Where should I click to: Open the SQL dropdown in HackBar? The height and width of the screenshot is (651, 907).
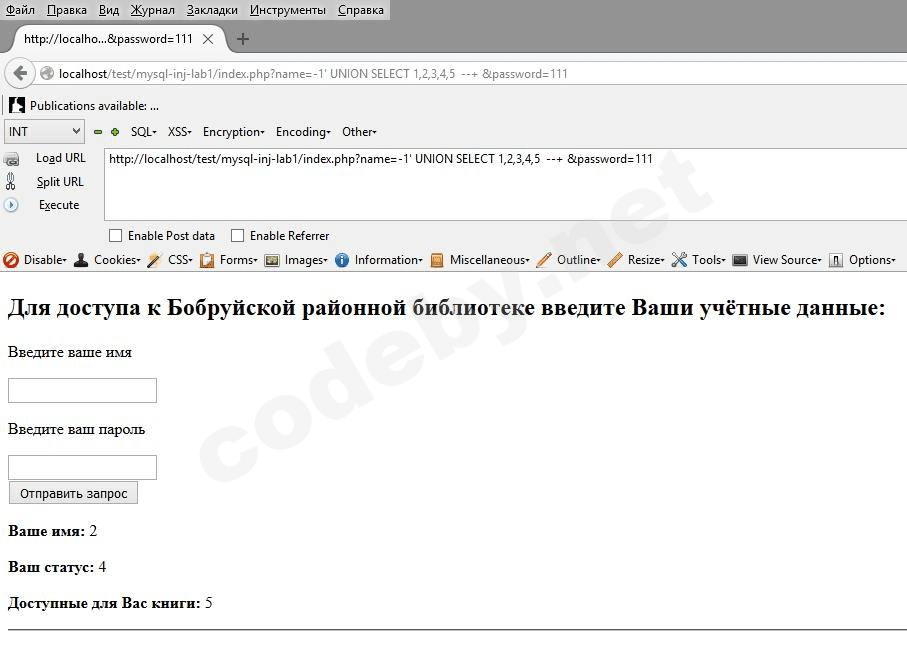pos(143,132)
